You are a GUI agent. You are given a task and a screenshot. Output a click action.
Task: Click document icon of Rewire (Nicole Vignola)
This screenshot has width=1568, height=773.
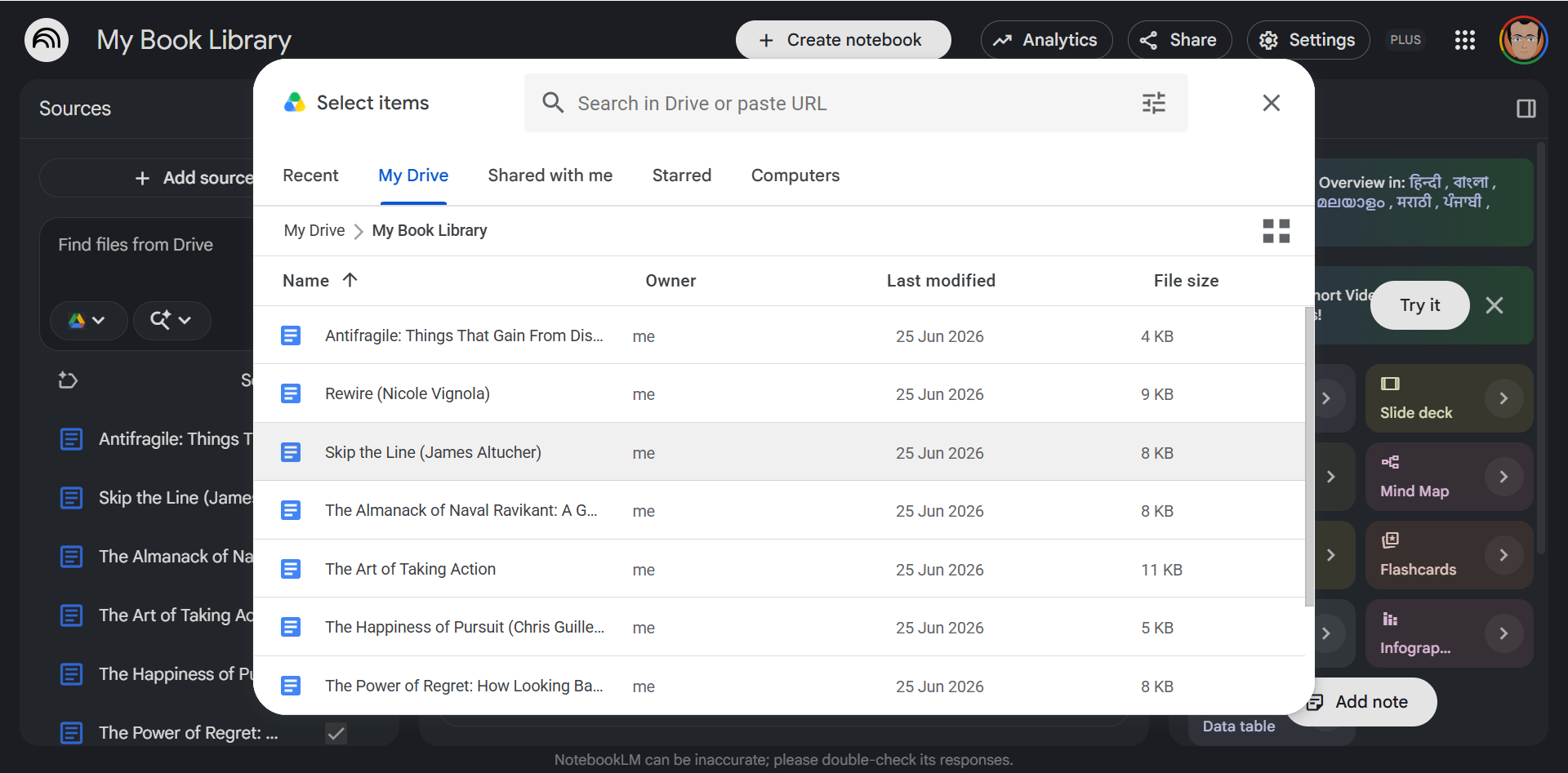click(291, 394)
